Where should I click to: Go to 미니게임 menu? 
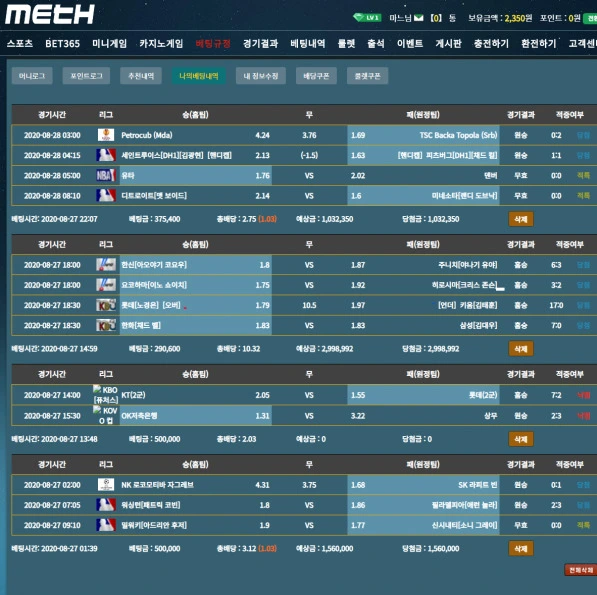pos(109,43)
